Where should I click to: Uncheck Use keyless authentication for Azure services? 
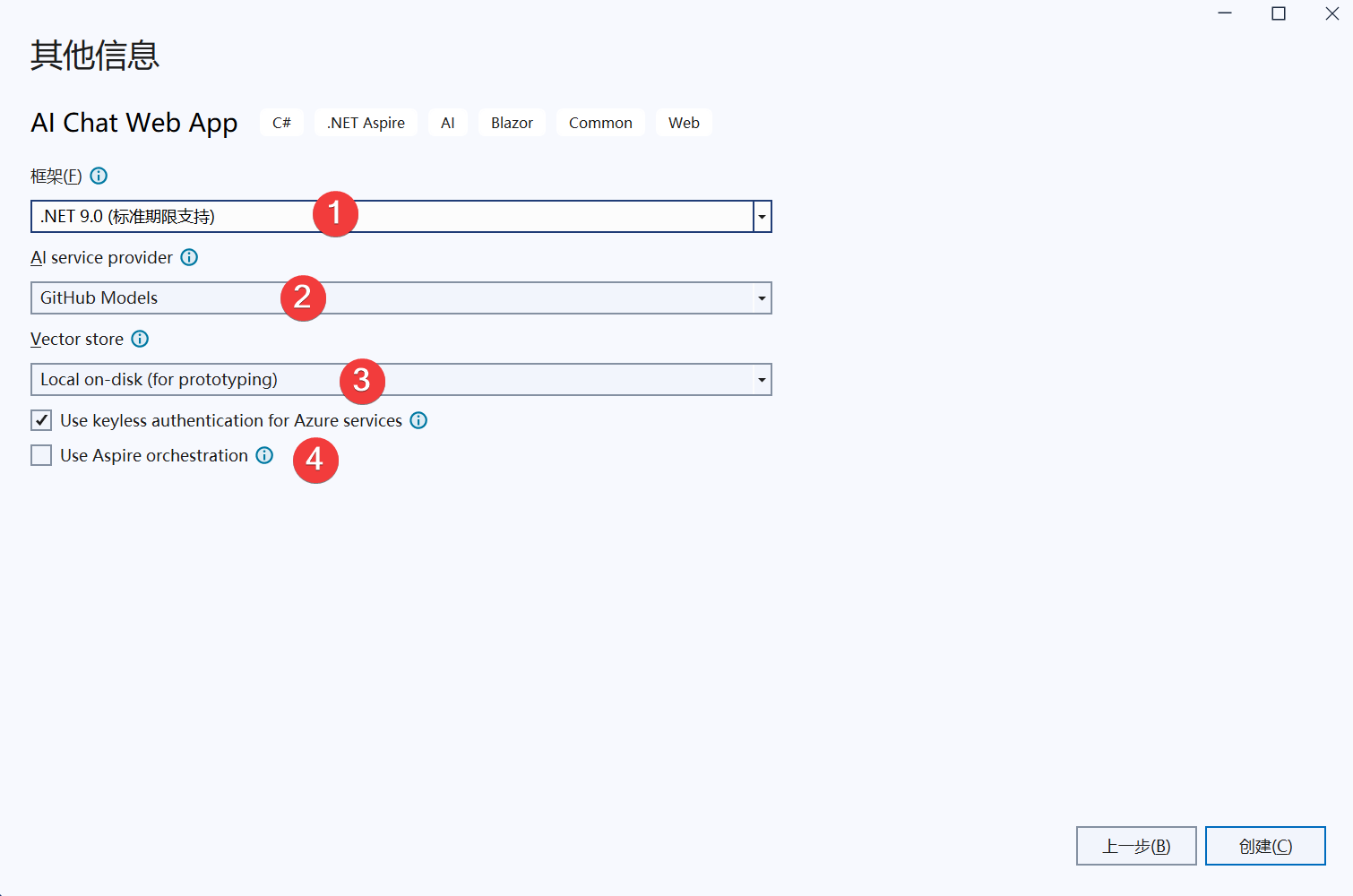[41, 420]
